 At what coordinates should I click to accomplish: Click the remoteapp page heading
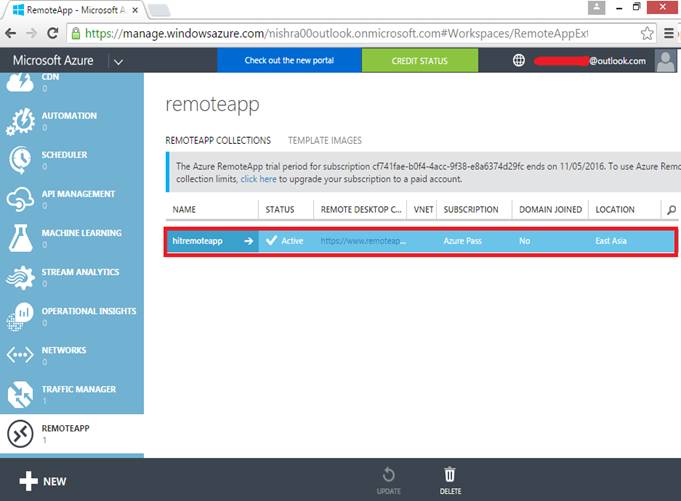(212, 105)
